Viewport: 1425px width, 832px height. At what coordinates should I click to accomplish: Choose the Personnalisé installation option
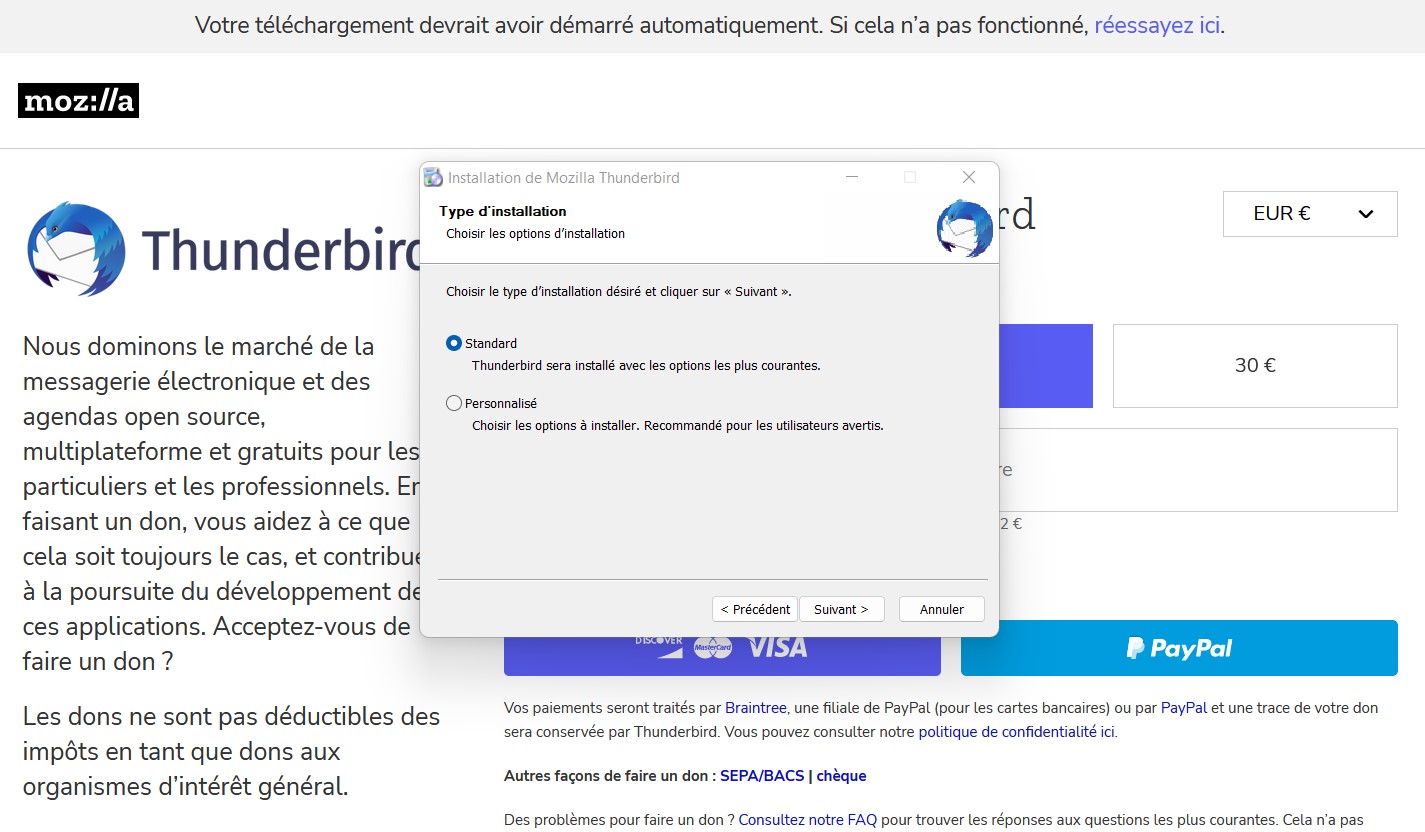454,403
